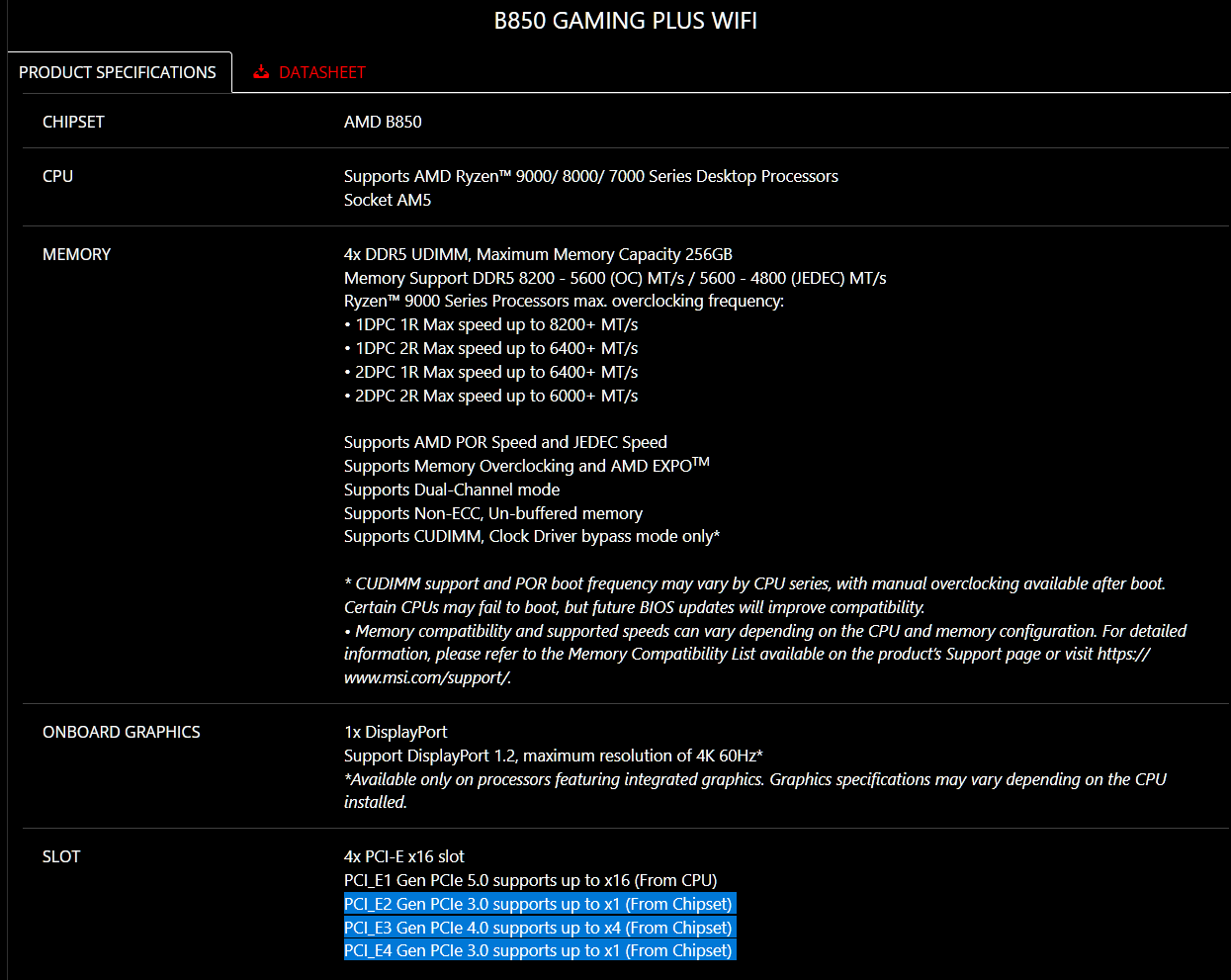Click the 2DPC 2R 6000+ MT/s line
The height and width of the screenshot is (980, 1231).
(x=491, y=396)
